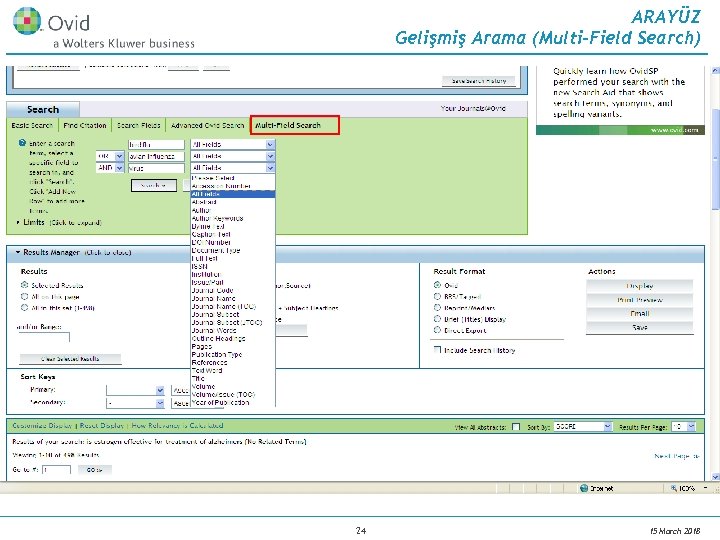
Task: Toggle View All Abstracts checkbox
Action: coord(516,427)
